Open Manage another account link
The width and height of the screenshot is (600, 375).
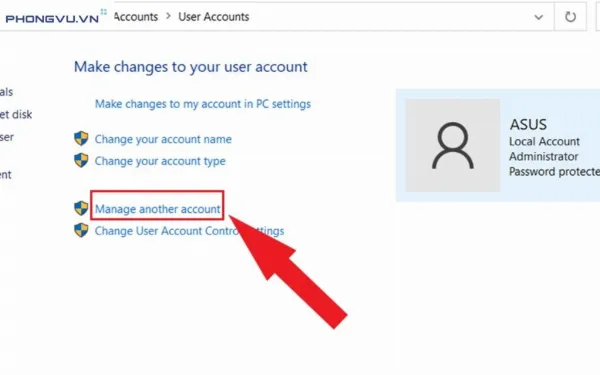pyautogui.click(x=158, y=209)
